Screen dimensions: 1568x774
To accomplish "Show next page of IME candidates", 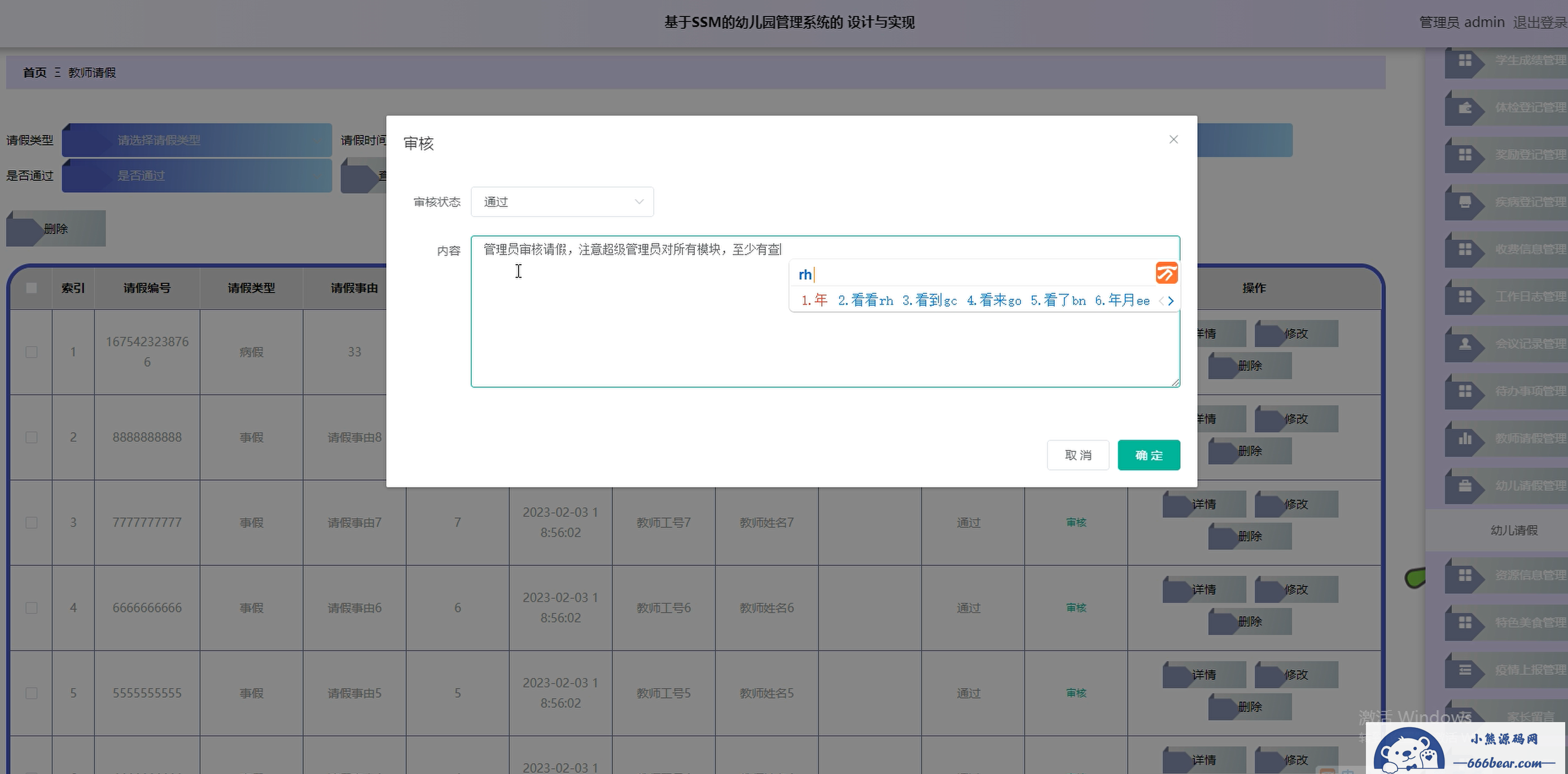I will (1171, 301).
